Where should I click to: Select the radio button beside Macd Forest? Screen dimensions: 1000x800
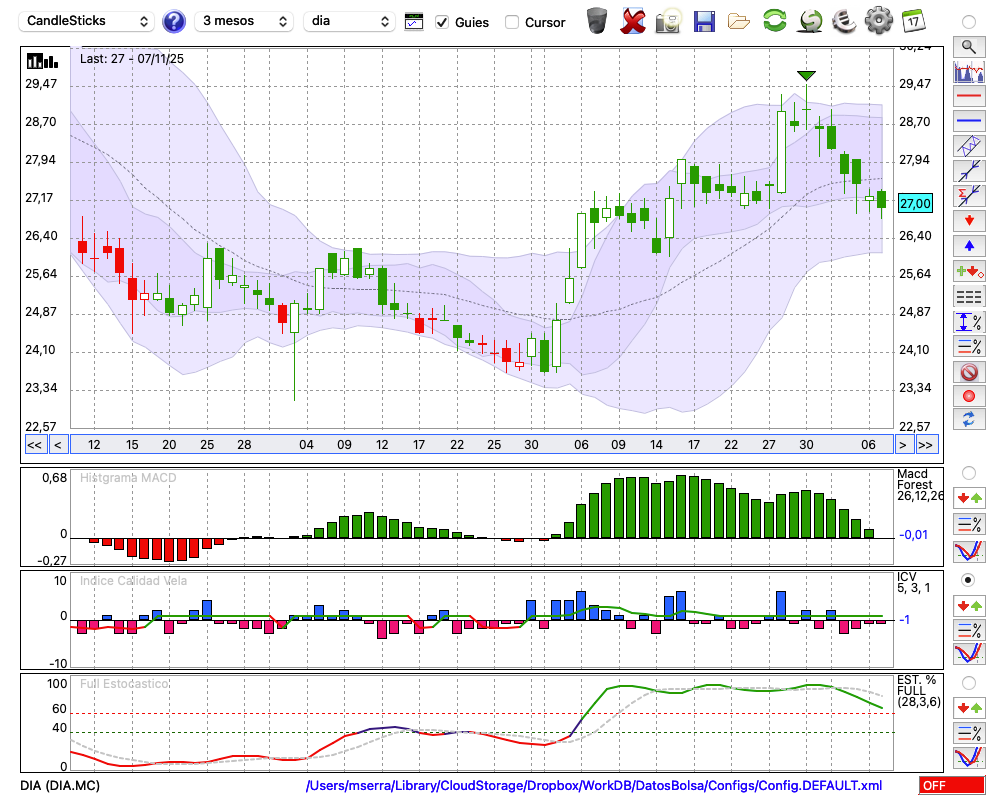pyautogui.click(x=968, y=472)
